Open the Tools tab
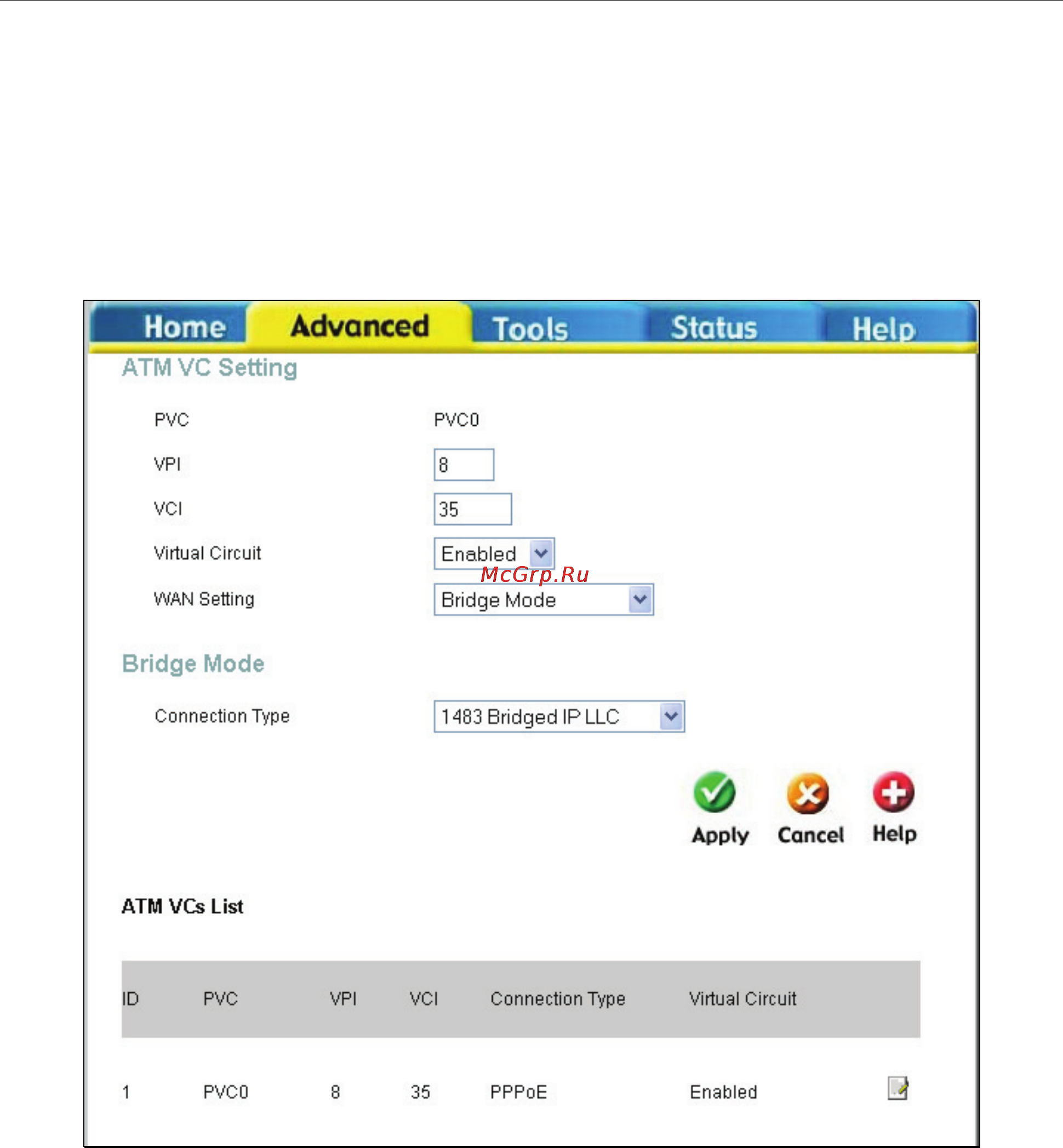The image size is (1063, 1148). click(530, 329)
